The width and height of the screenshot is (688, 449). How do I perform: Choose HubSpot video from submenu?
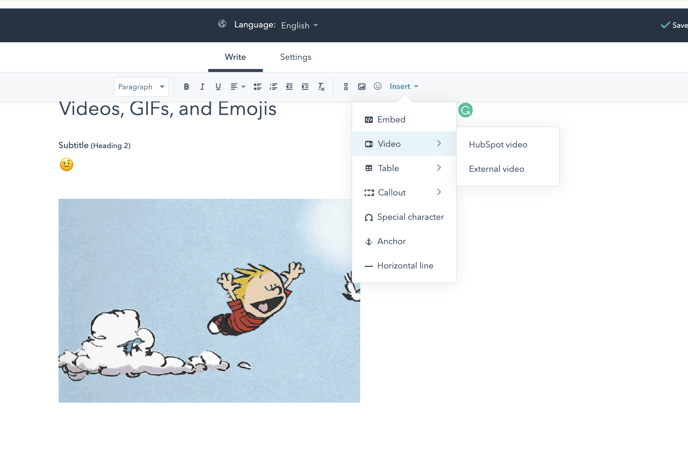pos(498,145)
